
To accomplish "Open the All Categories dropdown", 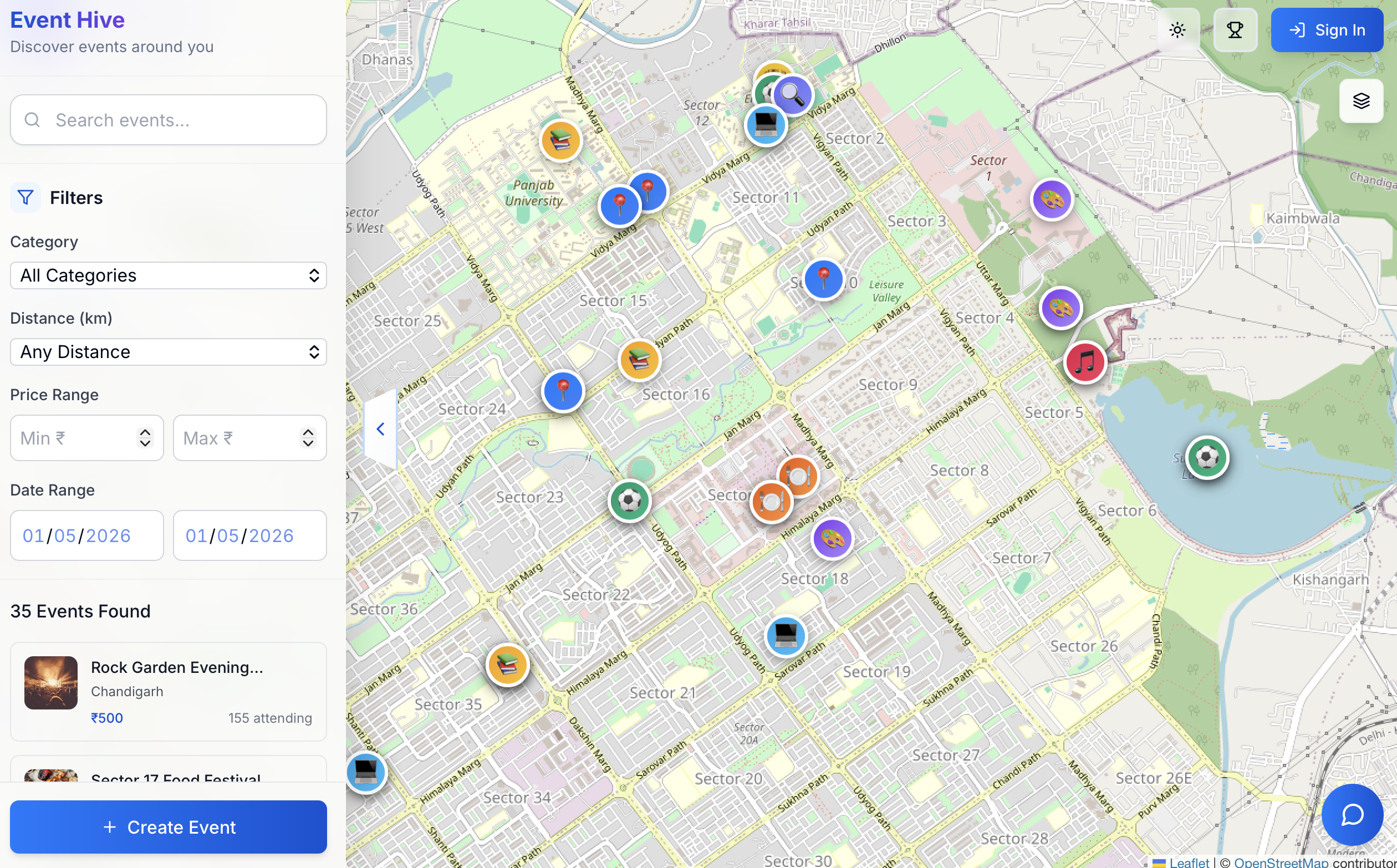I will pyautogui.click(x=168, y=275).
